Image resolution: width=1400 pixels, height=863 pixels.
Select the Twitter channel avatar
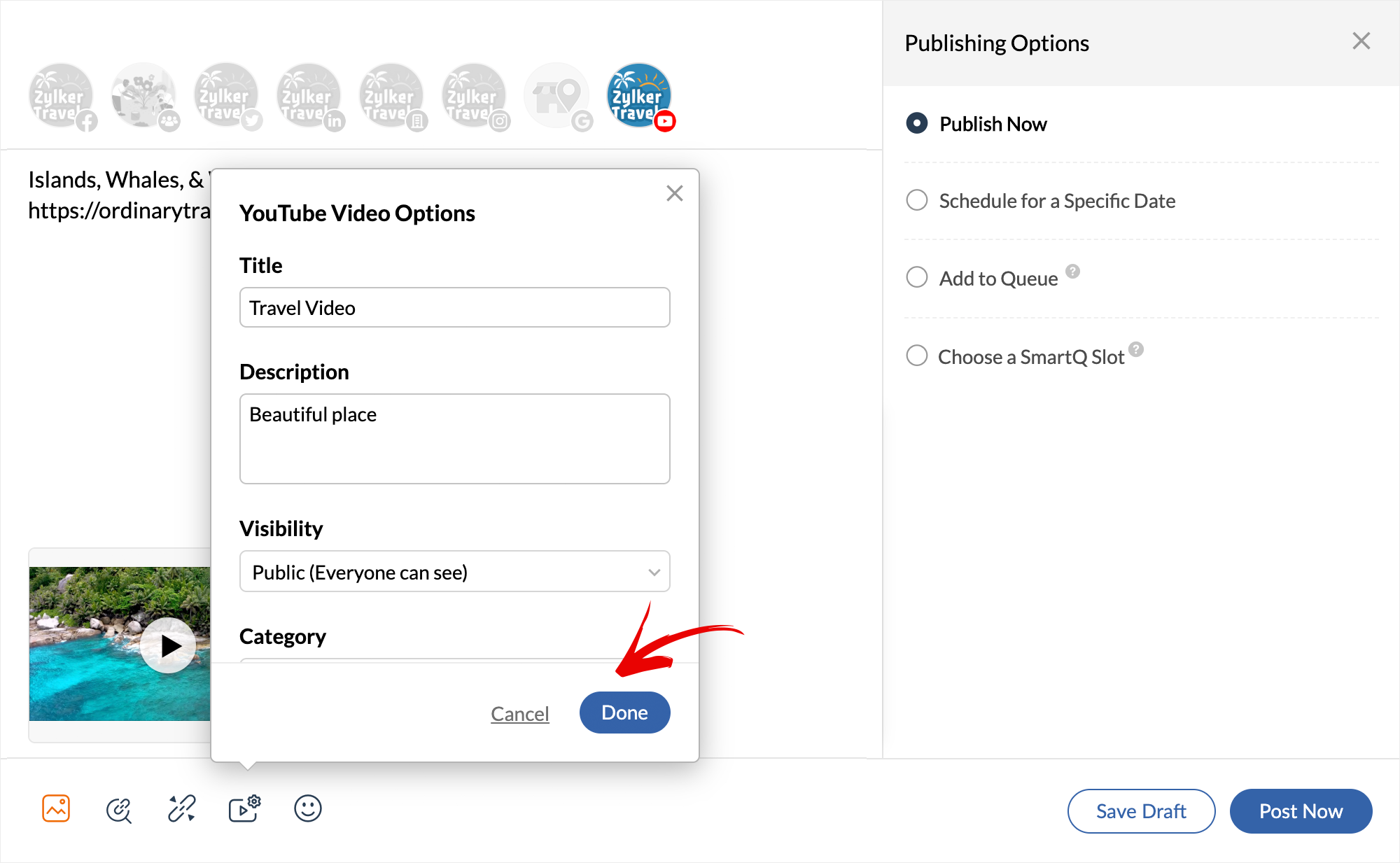(227, 97)
